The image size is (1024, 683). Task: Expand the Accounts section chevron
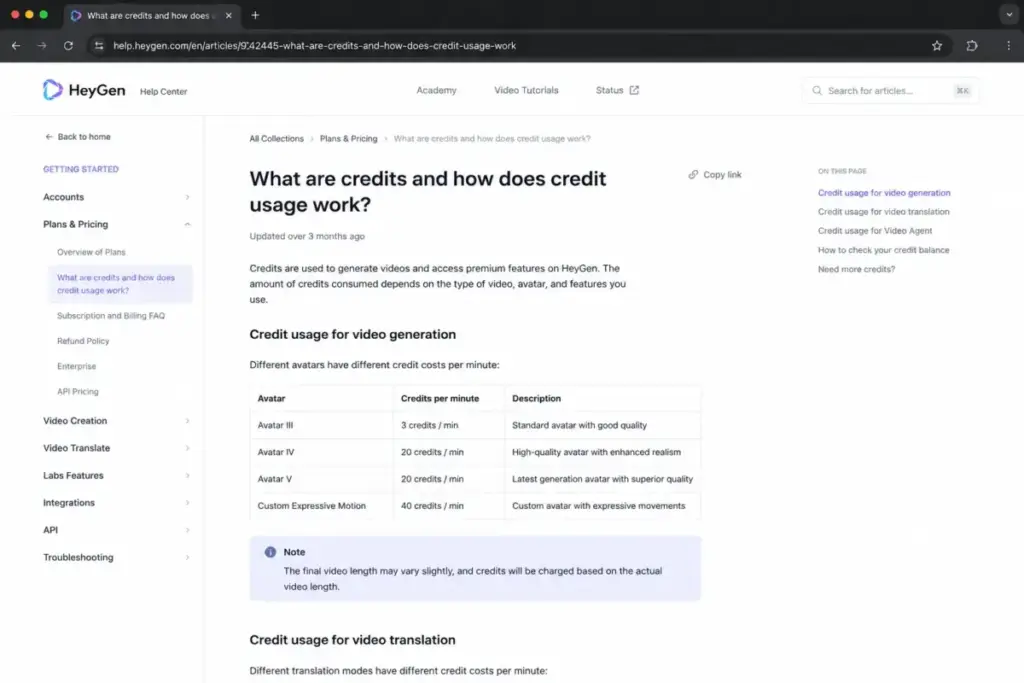click(187, 197)
